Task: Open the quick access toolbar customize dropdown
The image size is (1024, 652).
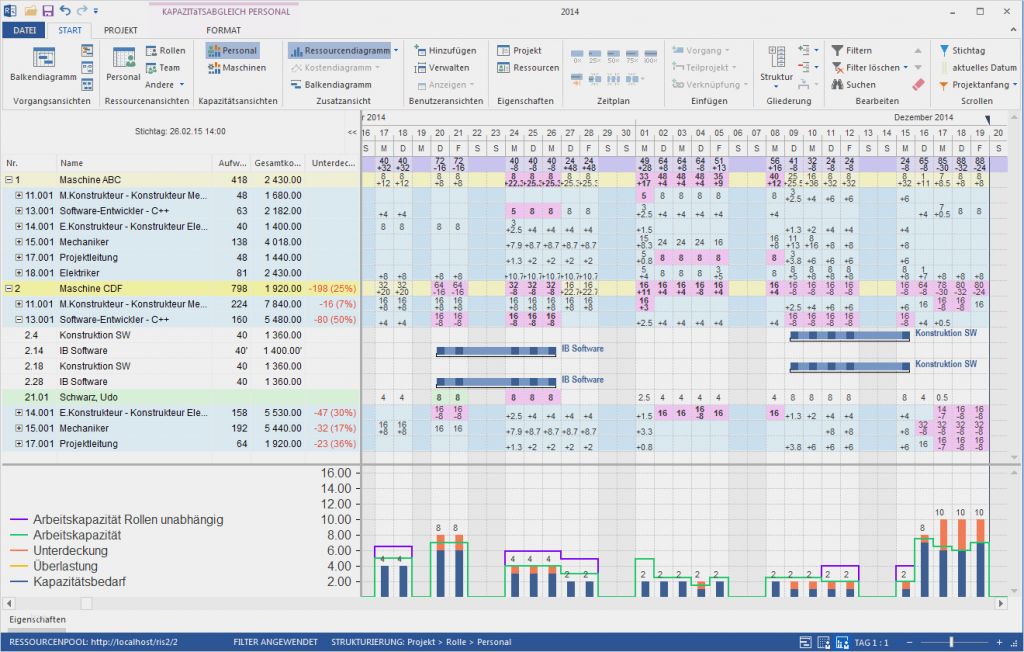Action: point(96,11)
